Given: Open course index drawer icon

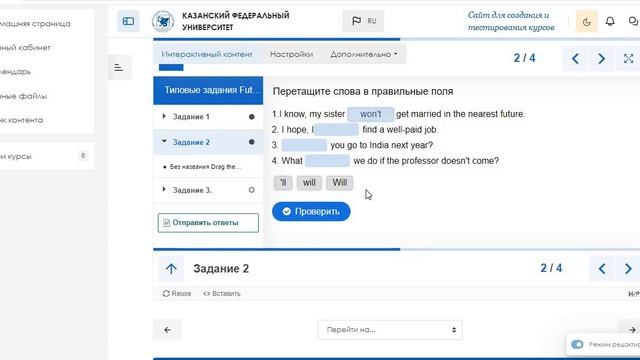Looking at the screenshot, I should (x=119, y=67).
